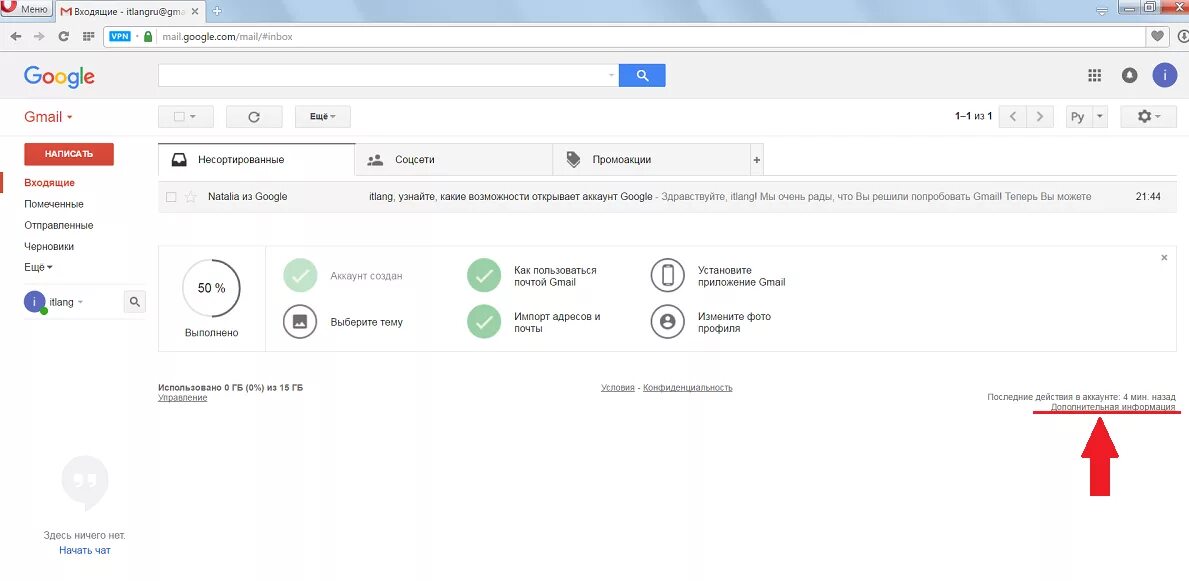This screenshot has width=1189, height=581.
Task: Search for chat contacts
Action: pyautogui.click(x=135, y=302)
